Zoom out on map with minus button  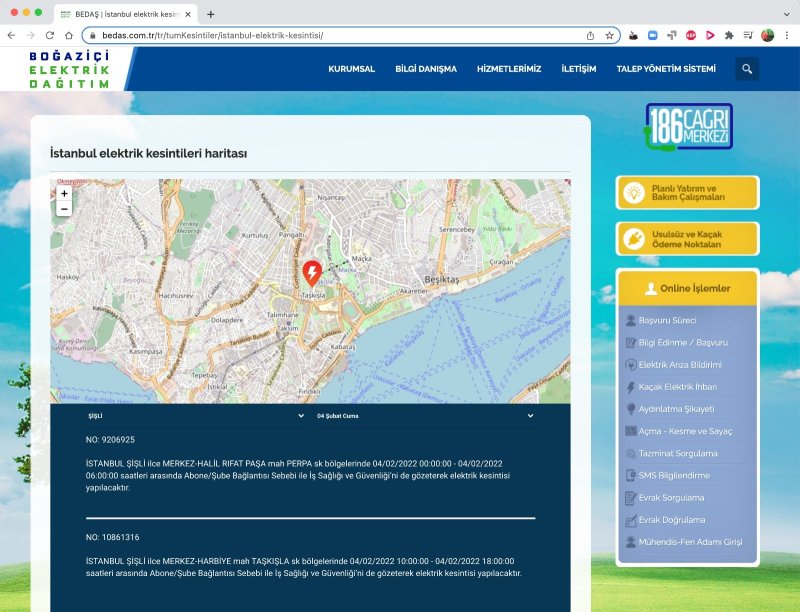64,209
